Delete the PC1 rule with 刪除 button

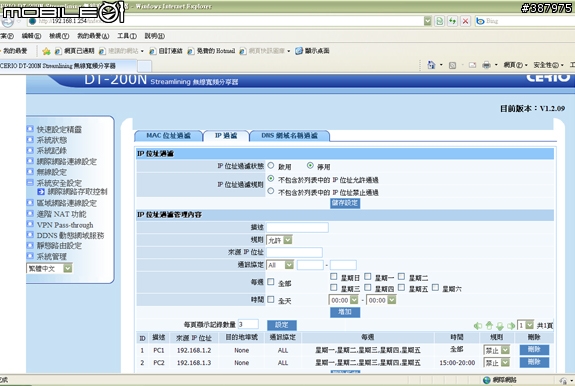[x=534, y=350]
